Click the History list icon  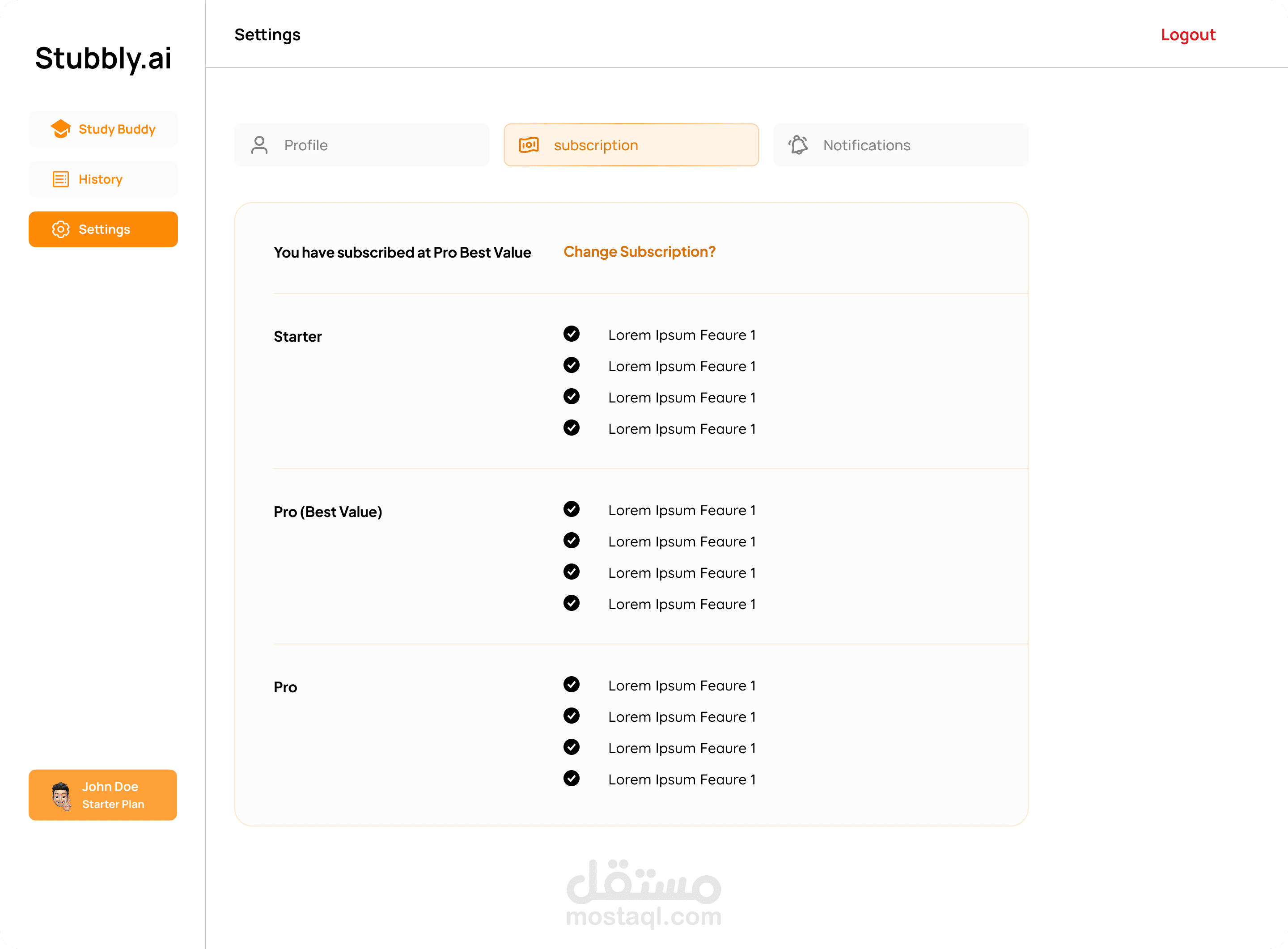coord(60,179)
